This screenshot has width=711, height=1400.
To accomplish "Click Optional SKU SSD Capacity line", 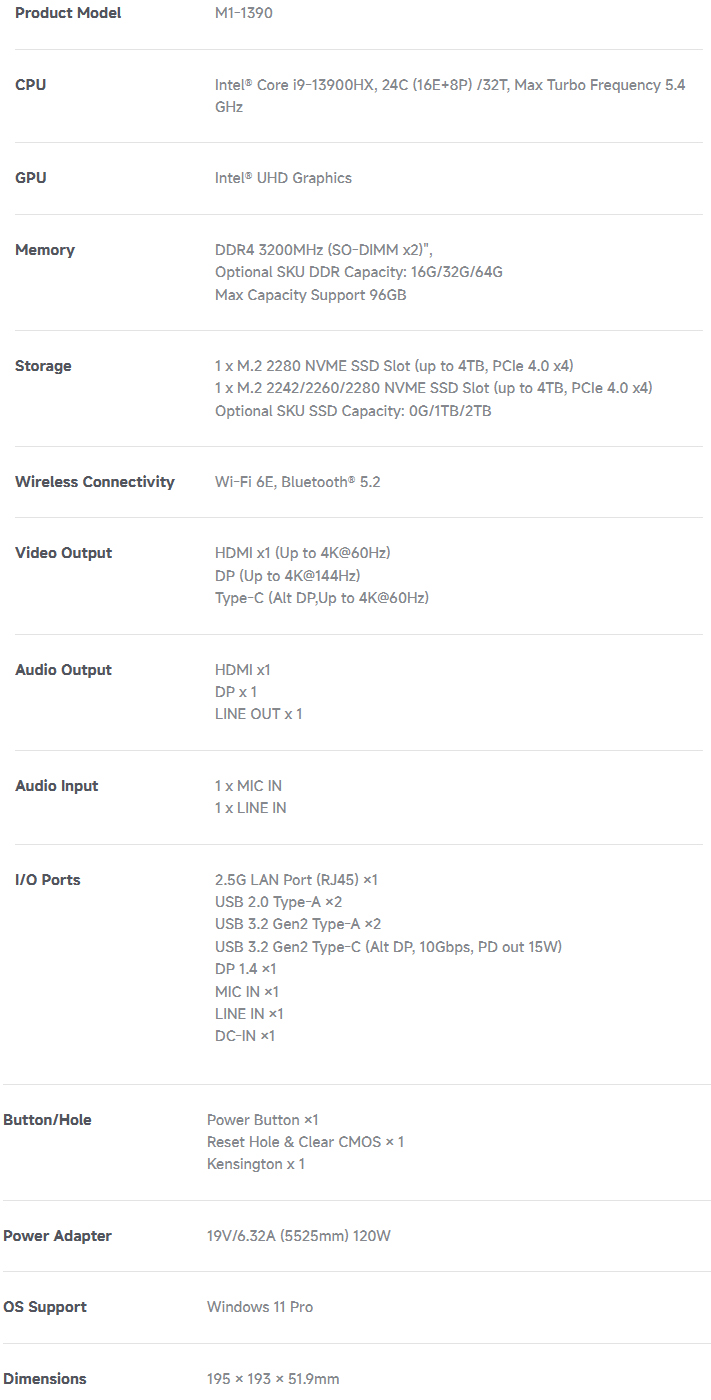I will click(353, 411).
